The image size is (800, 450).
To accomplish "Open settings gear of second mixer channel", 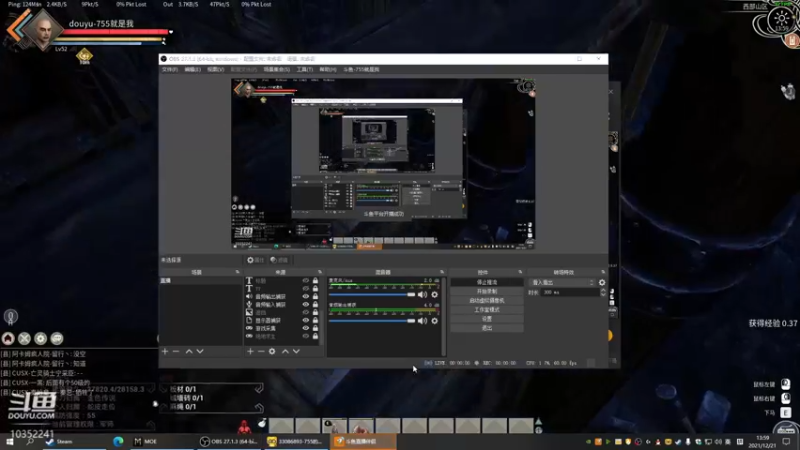I will [435, 321].
